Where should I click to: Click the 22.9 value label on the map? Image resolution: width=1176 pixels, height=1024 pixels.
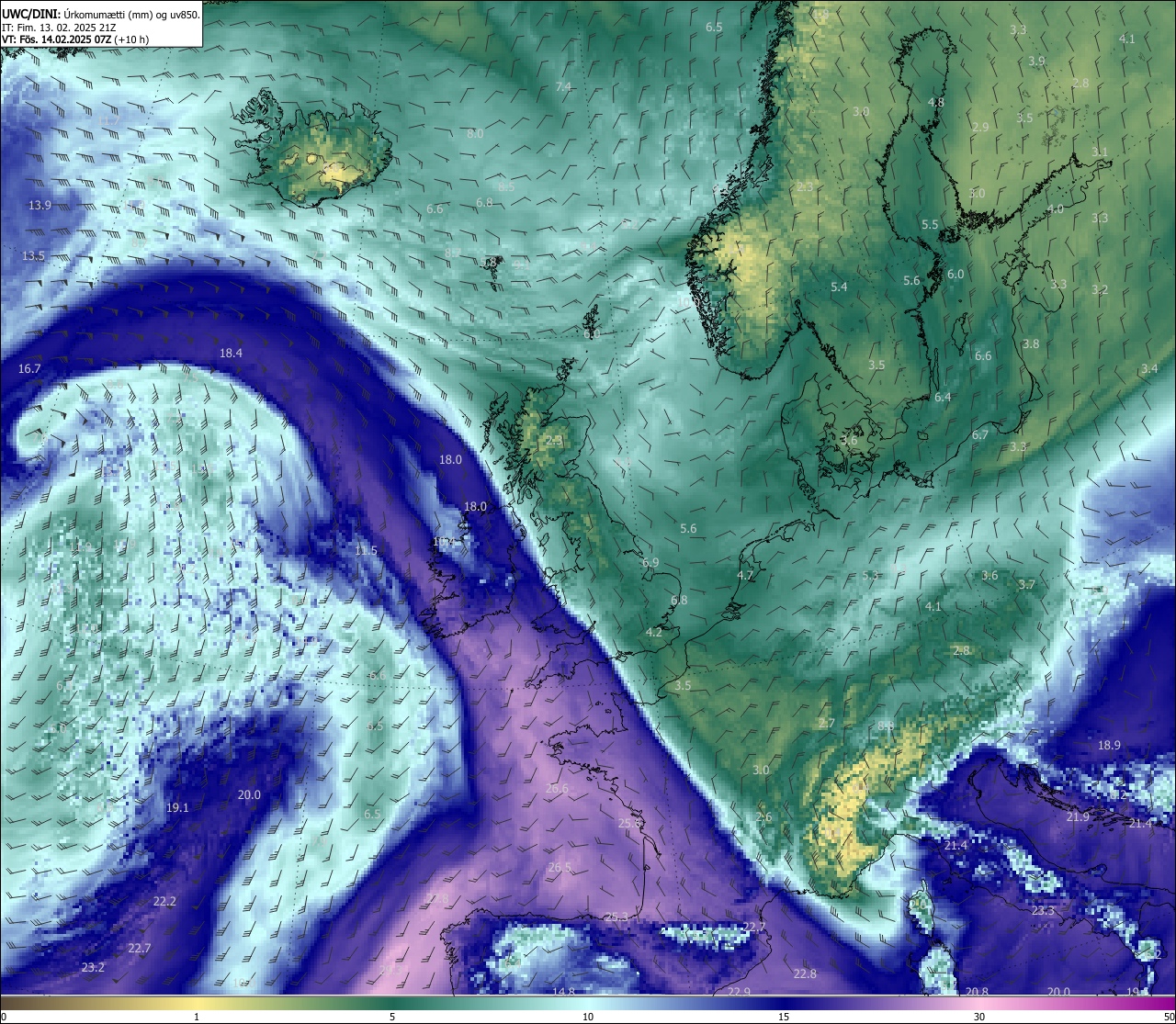click(x=739, y=992)
